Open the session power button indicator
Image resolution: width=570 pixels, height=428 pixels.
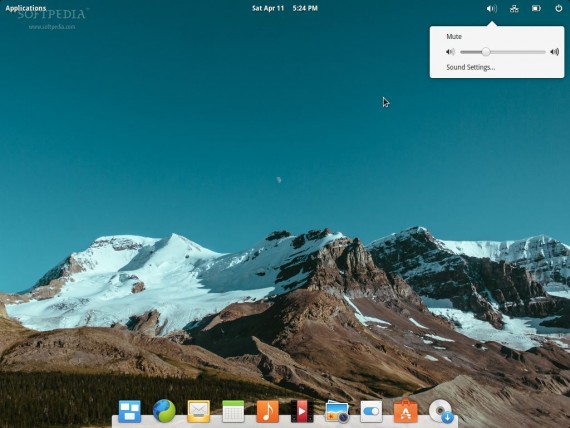click(559, 8)
